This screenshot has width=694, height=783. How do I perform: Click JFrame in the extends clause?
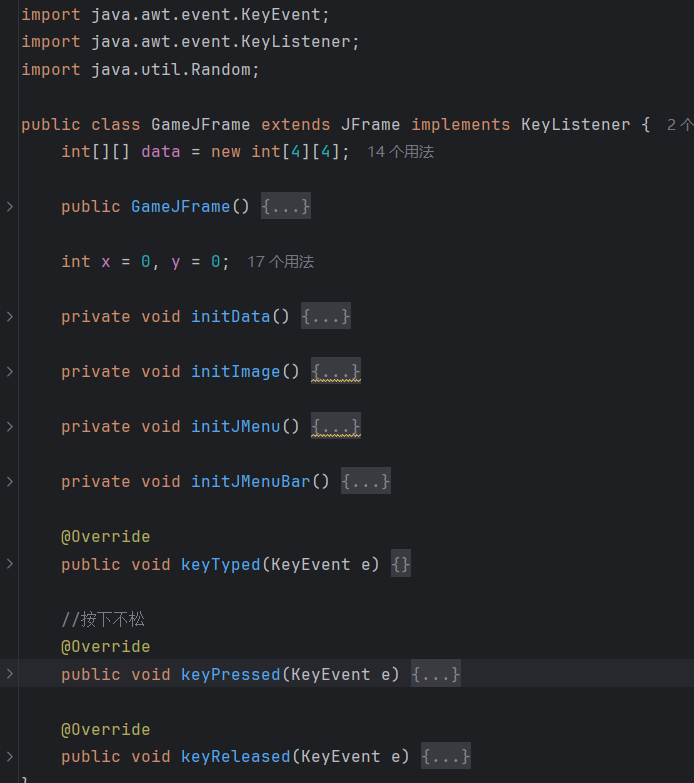click(x=370, y=124)
